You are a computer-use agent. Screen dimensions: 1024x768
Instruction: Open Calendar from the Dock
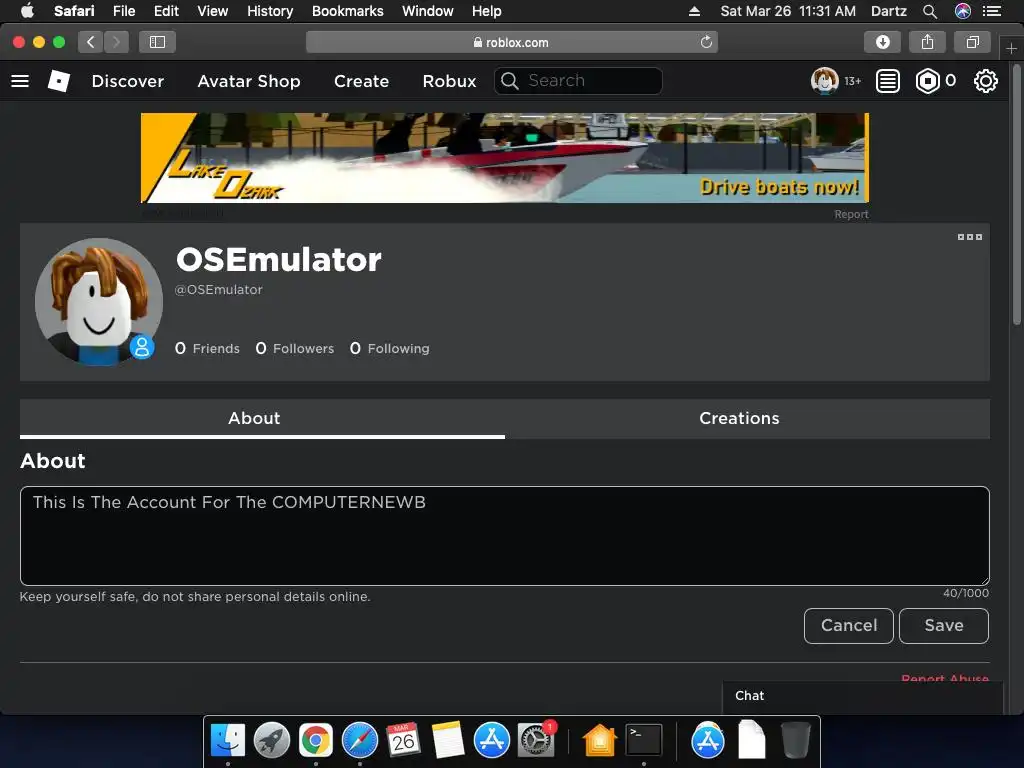[x=403, y=740]
